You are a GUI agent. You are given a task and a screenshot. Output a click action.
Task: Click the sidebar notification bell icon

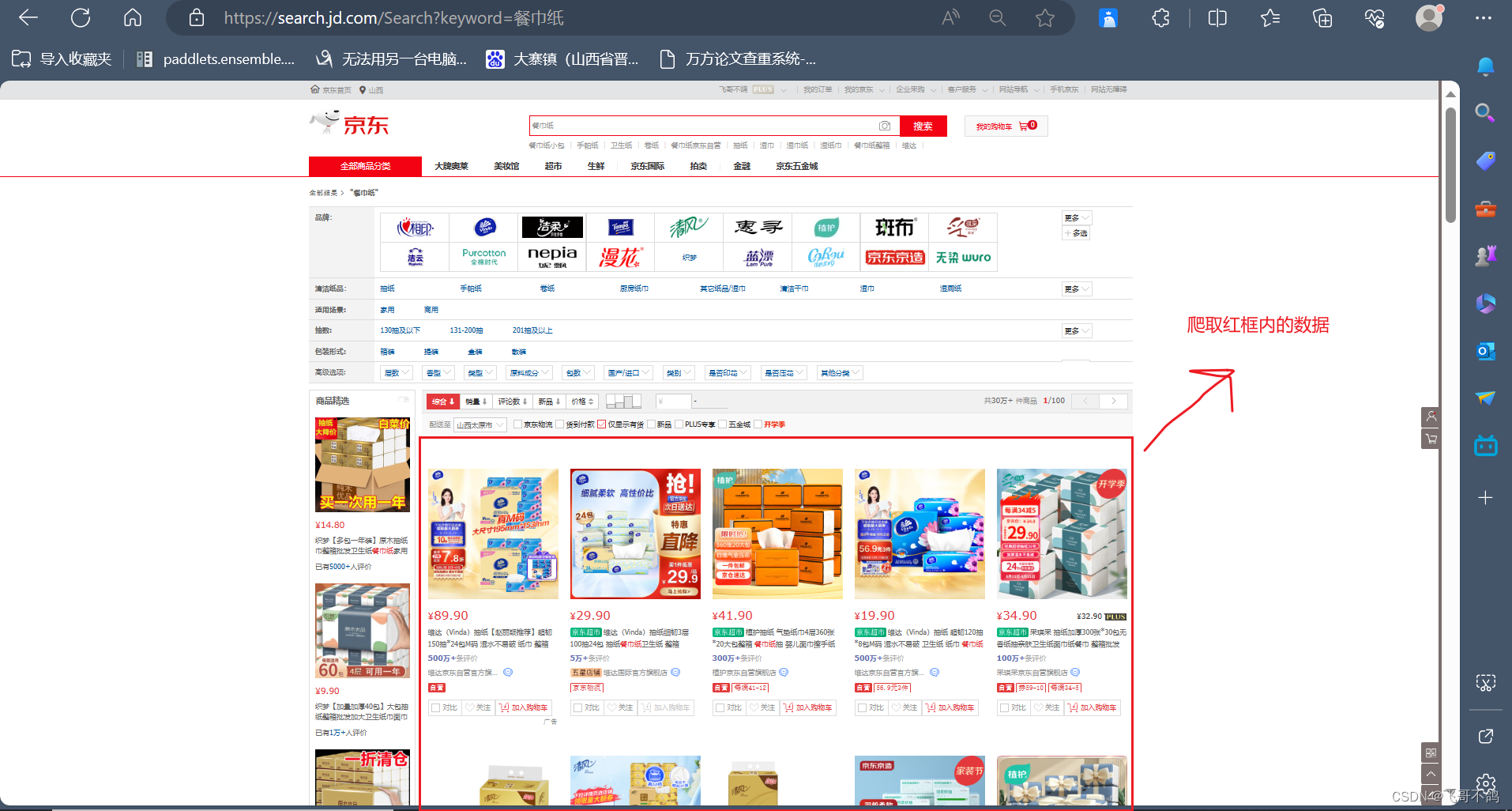coord(1485,66)
